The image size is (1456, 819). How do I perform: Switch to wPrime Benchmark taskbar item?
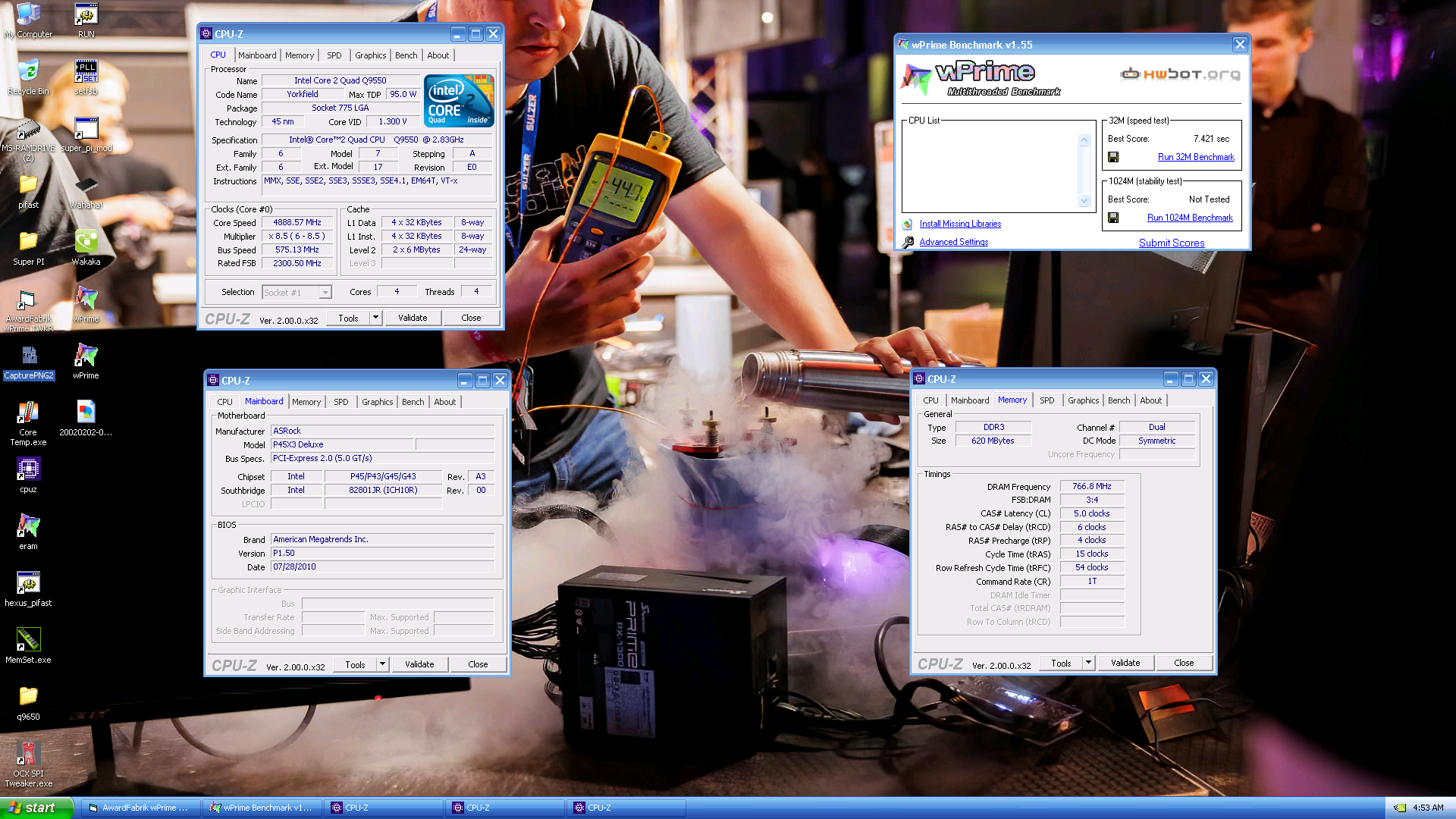(262, 808)
